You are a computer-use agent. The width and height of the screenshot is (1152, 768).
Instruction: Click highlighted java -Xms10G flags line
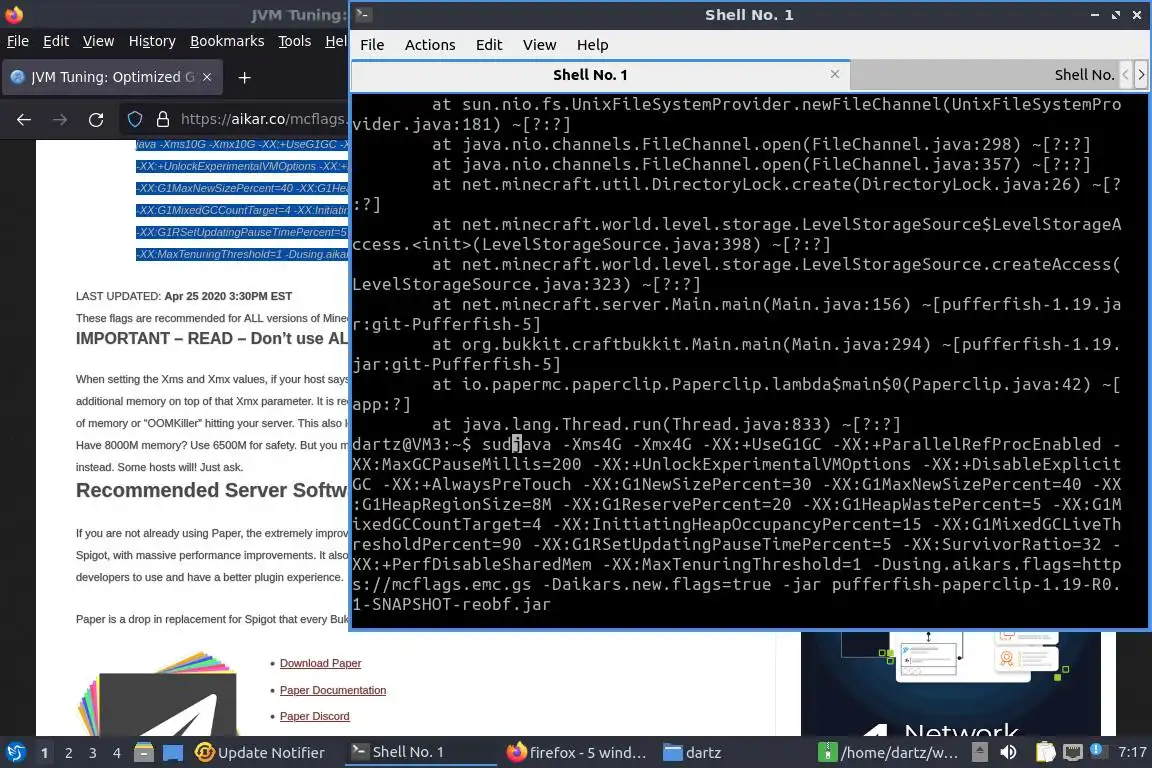[242, 145]
